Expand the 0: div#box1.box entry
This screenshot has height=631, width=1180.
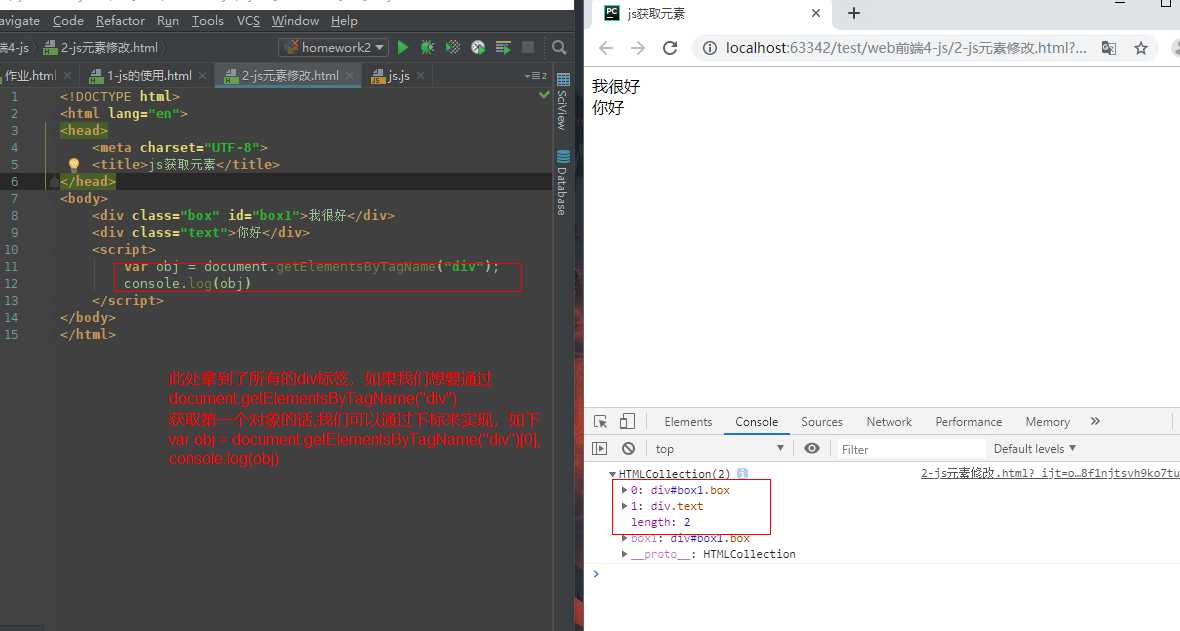pyautogui.click(x=624, y=490)
